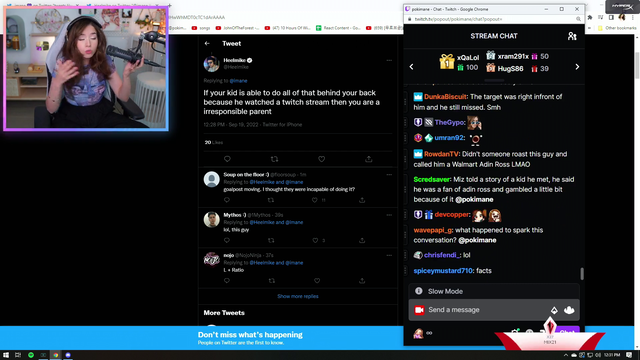Click Scredsaver username in chat

point(432,180)
